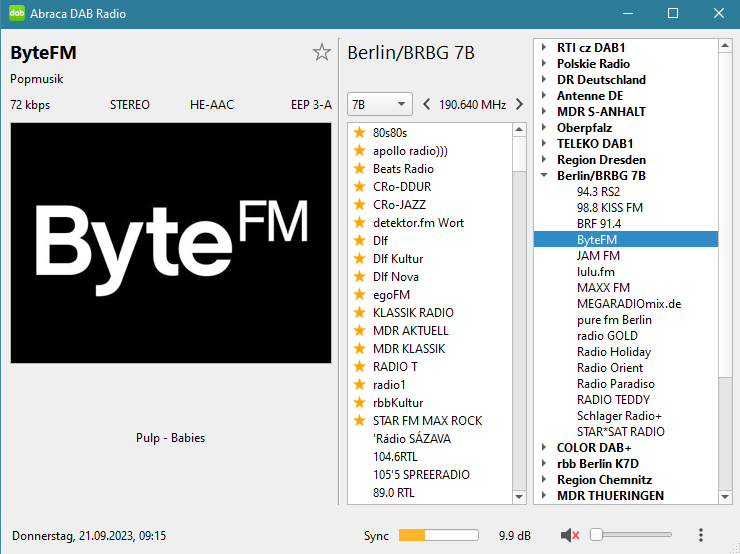Expand the Oberpfalz ensemble
Viewport: 740px width, 554px height.
tap(544, 128)
